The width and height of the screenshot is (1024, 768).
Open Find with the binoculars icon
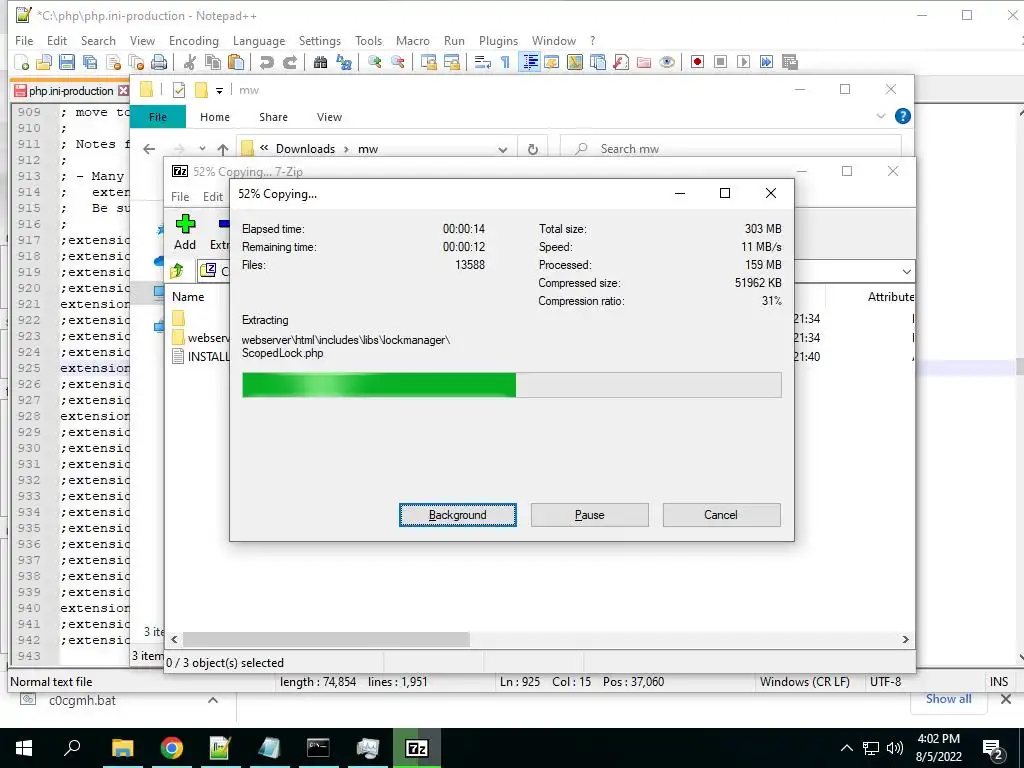coord(320,62)
